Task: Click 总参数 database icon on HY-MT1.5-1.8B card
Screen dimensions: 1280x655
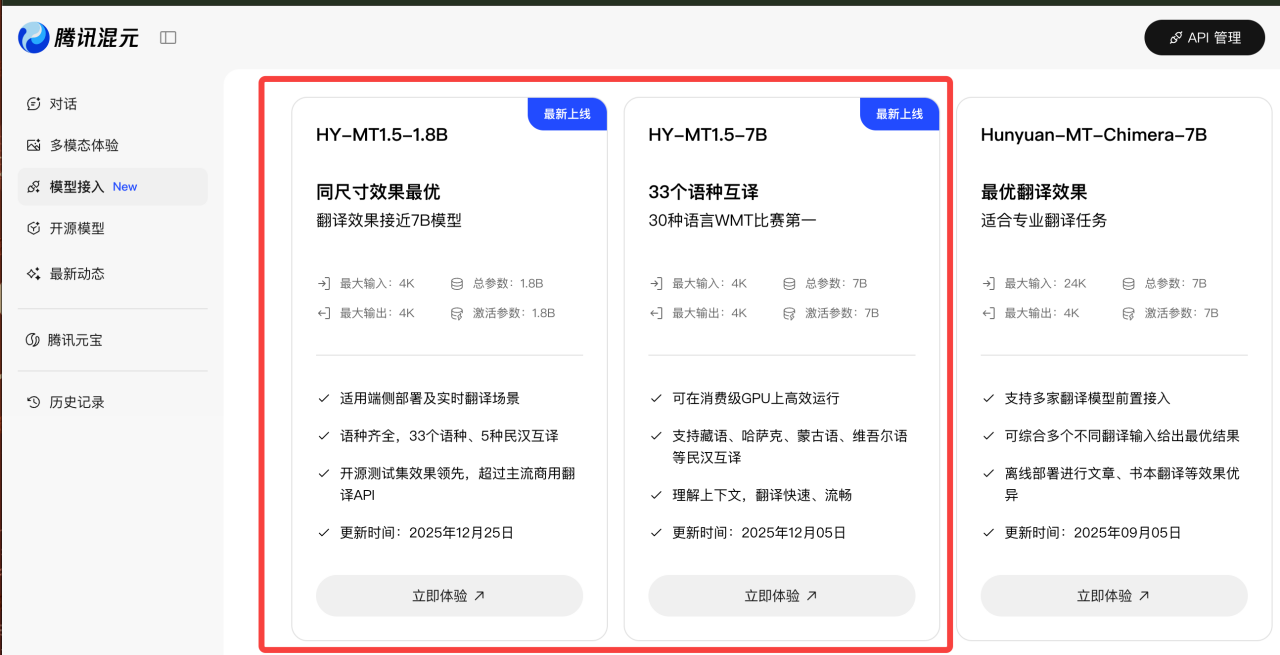Action: (x=457, y=283)
